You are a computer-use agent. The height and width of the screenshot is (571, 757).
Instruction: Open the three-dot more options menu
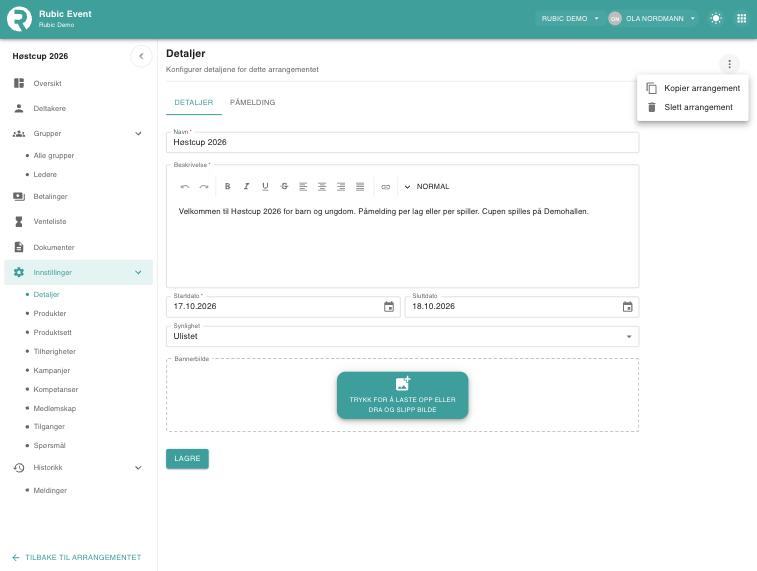(x=729, y=64)
